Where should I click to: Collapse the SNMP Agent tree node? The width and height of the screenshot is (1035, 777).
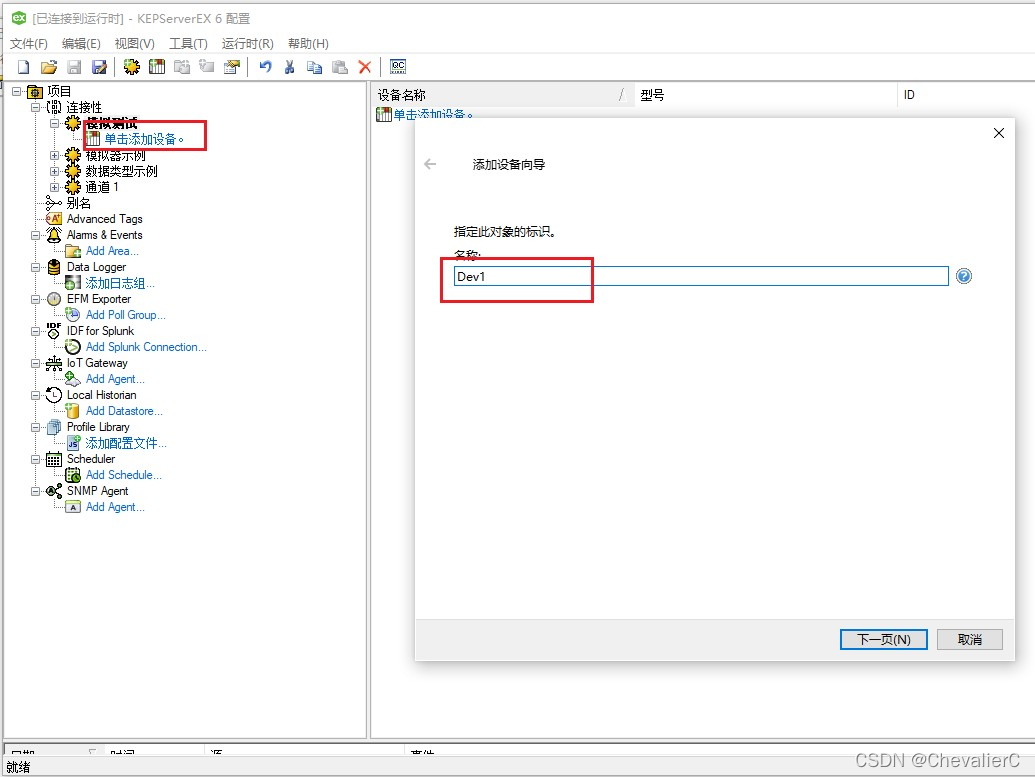point(36,491)
